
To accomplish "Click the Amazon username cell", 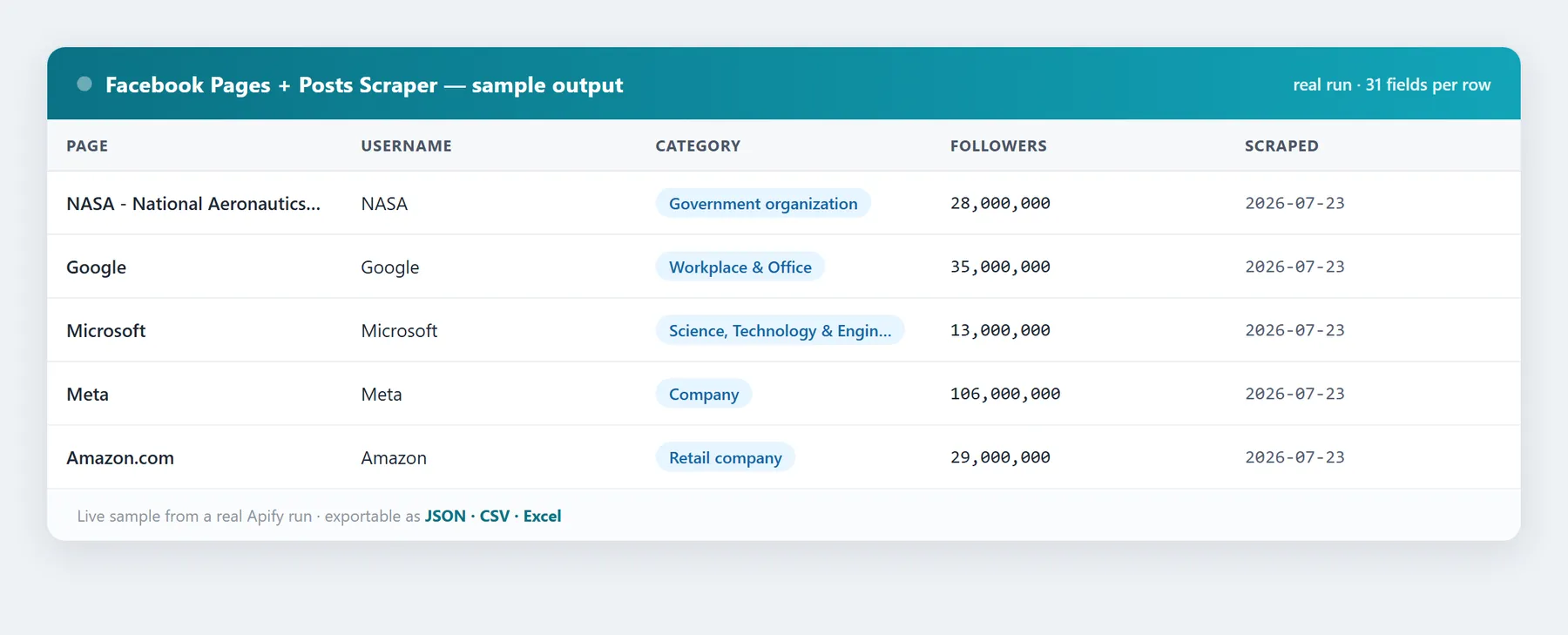I will point(394,457).
